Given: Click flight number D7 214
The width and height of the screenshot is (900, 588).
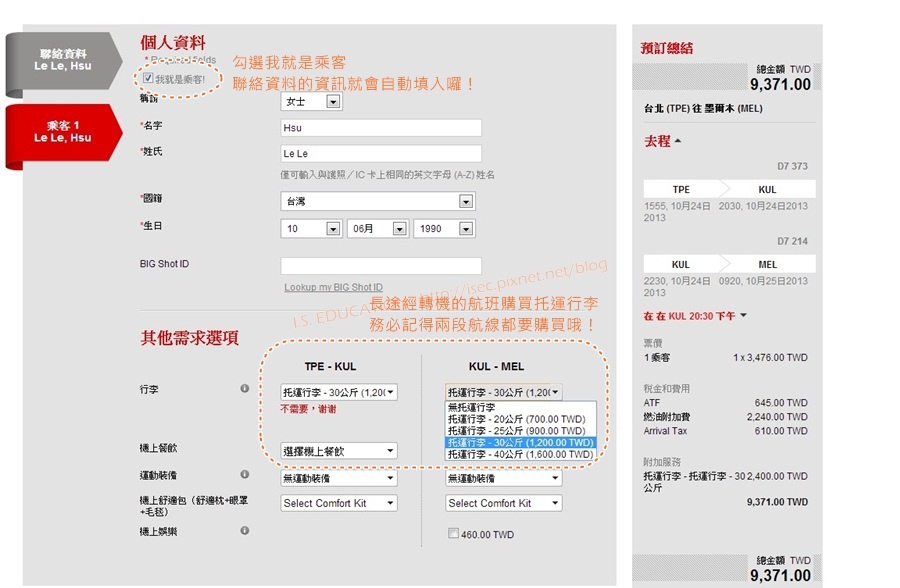Looking at the screenshot, I should click(792, 241).
